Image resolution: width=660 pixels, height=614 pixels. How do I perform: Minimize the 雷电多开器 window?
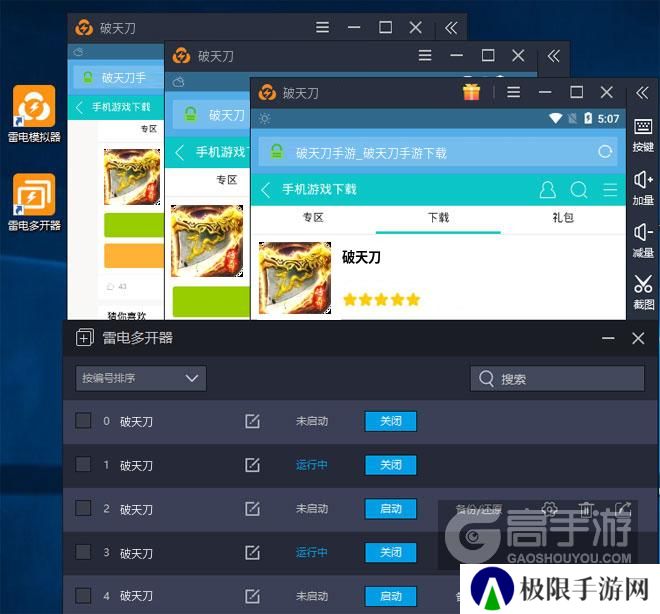608,338
